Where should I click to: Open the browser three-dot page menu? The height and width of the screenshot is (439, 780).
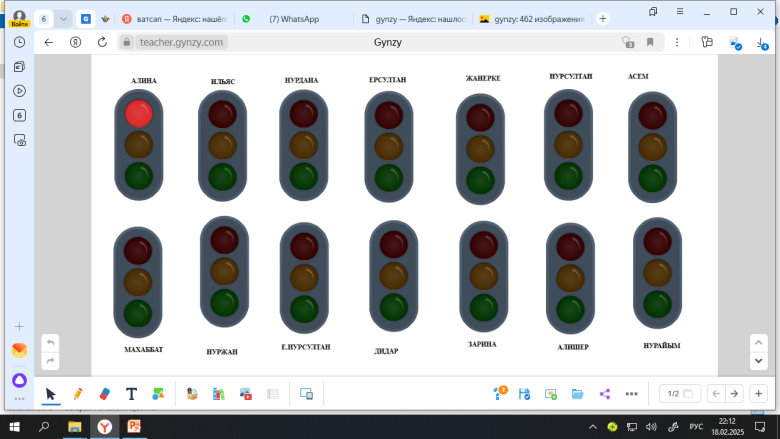coord(677,42)
